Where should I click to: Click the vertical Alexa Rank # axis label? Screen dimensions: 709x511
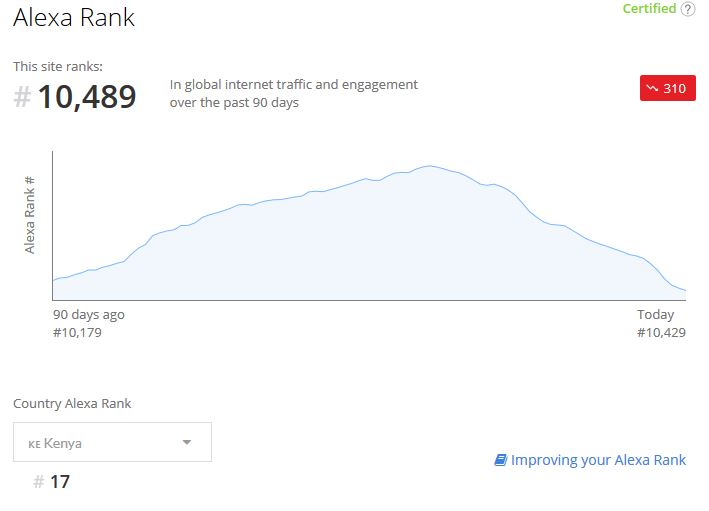[29, 215]
